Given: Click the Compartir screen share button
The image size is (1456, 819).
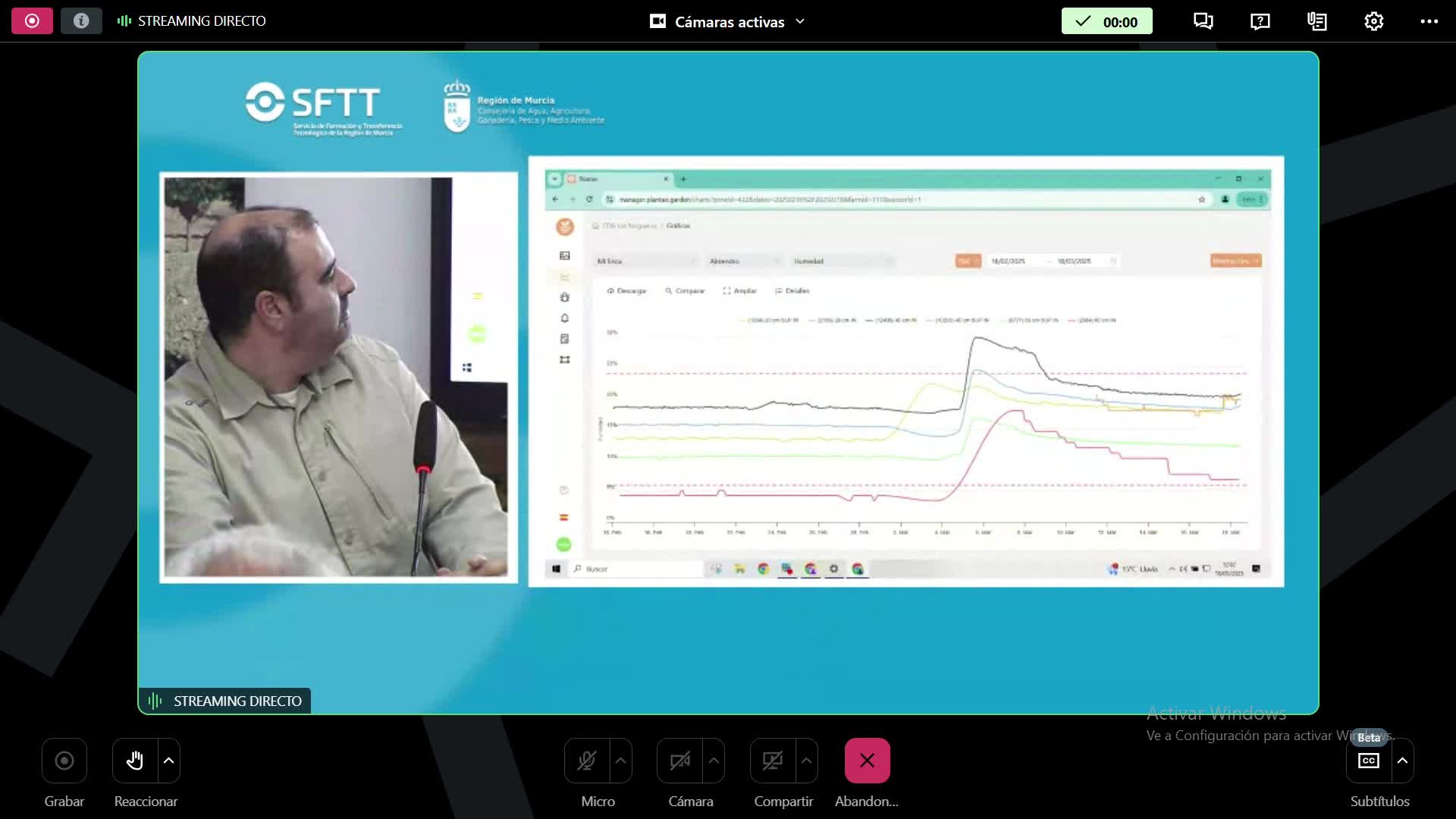Looking at the screenshot, I should [773, 761].
